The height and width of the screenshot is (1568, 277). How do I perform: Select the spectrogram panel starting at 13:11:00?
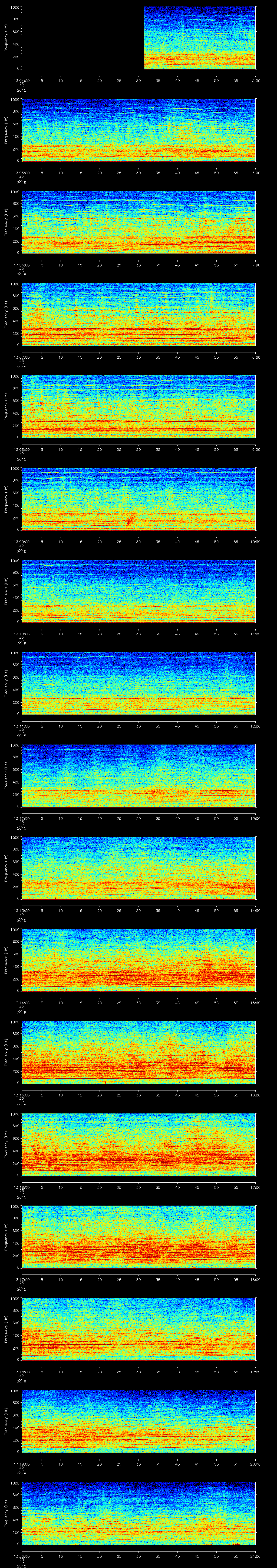139,683
